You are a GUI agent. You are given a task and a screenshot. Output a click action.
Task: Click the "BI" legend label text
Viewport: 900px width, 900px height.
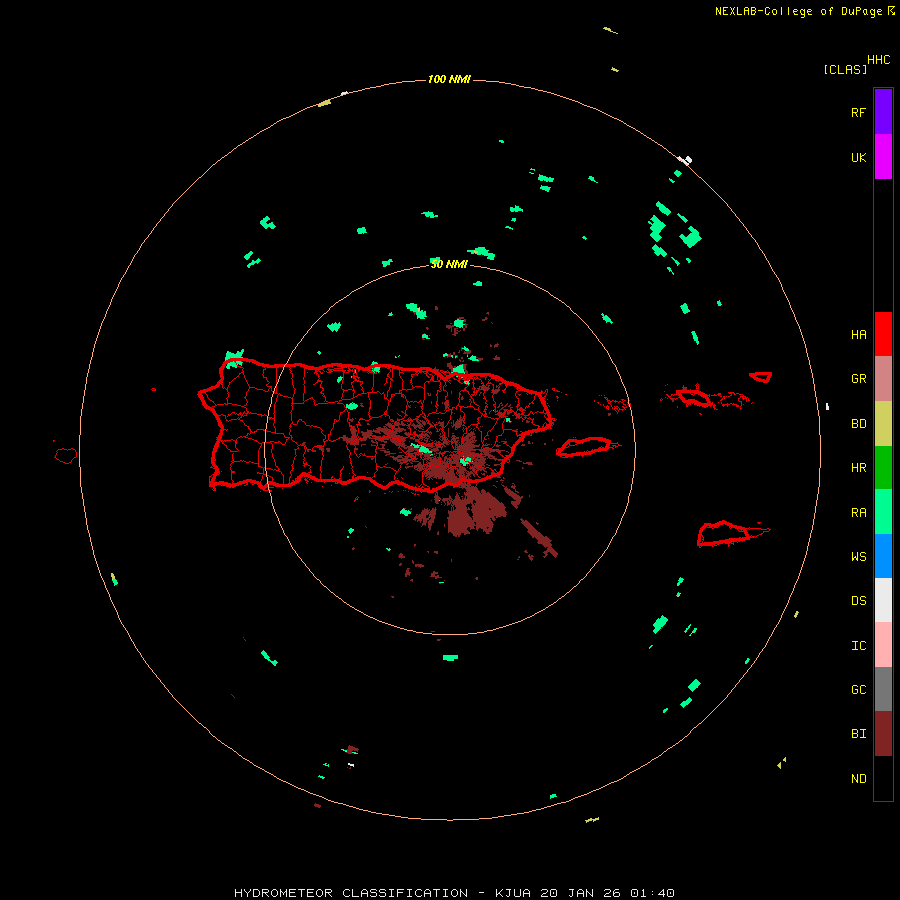click(x=858, y=734)
